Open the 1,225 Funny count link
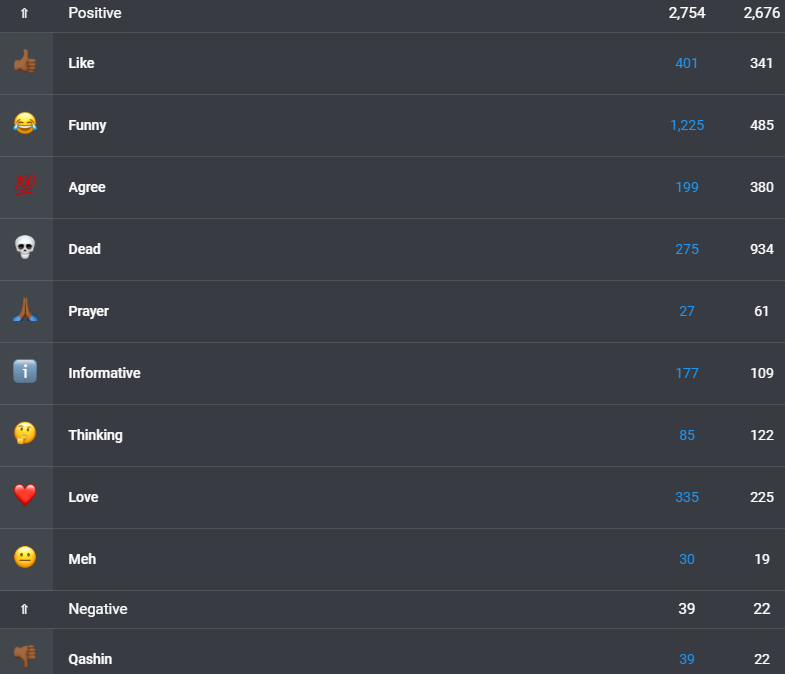 click(x=687, y=125)
